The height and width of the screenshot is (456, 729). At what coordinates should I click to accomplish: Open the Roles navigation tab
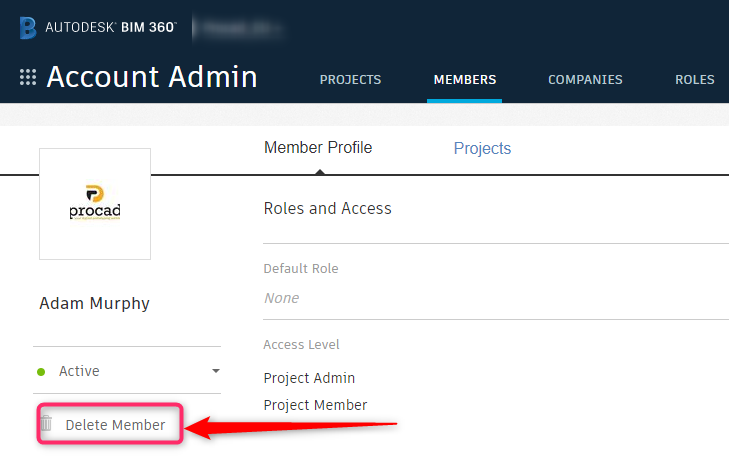click(x=695, y=79)
